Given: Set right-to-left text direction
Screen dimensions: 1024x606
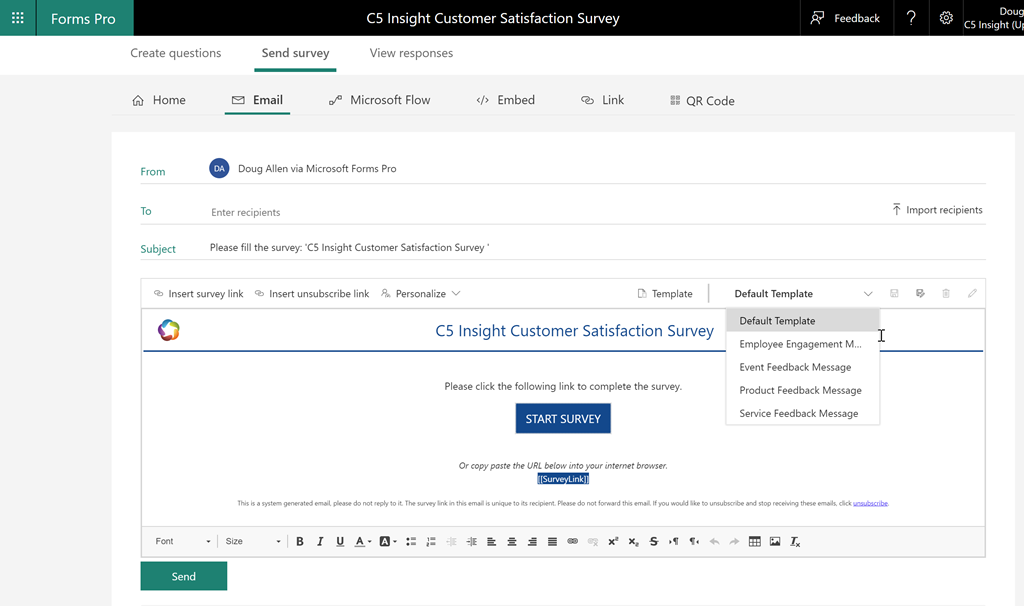Looking at the screenshot, I should click(x=694, y=541).
